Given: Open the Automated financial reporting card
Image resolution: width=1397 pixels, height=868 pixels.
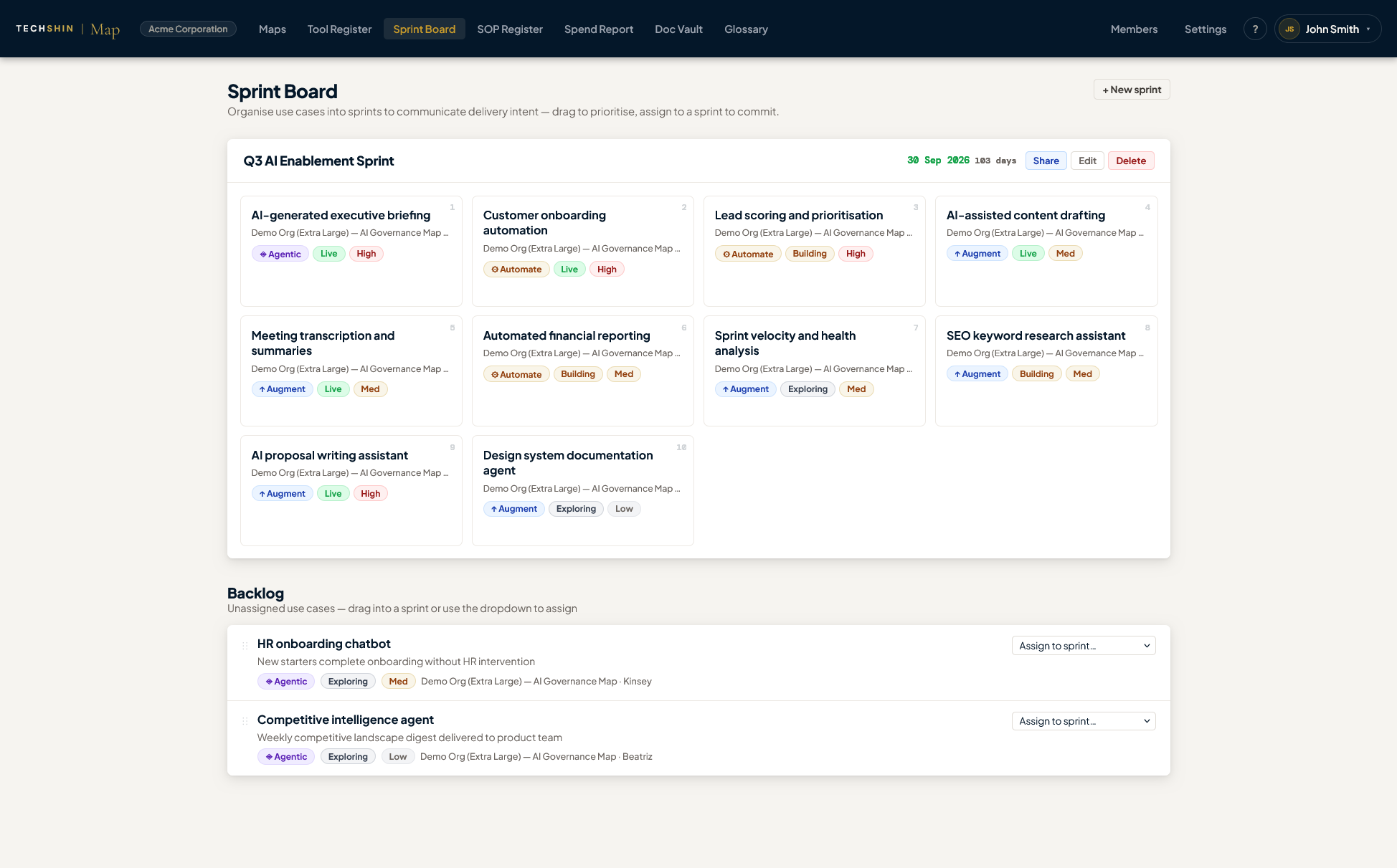Looking at the screenshot, I should click(x=583, y=371).
